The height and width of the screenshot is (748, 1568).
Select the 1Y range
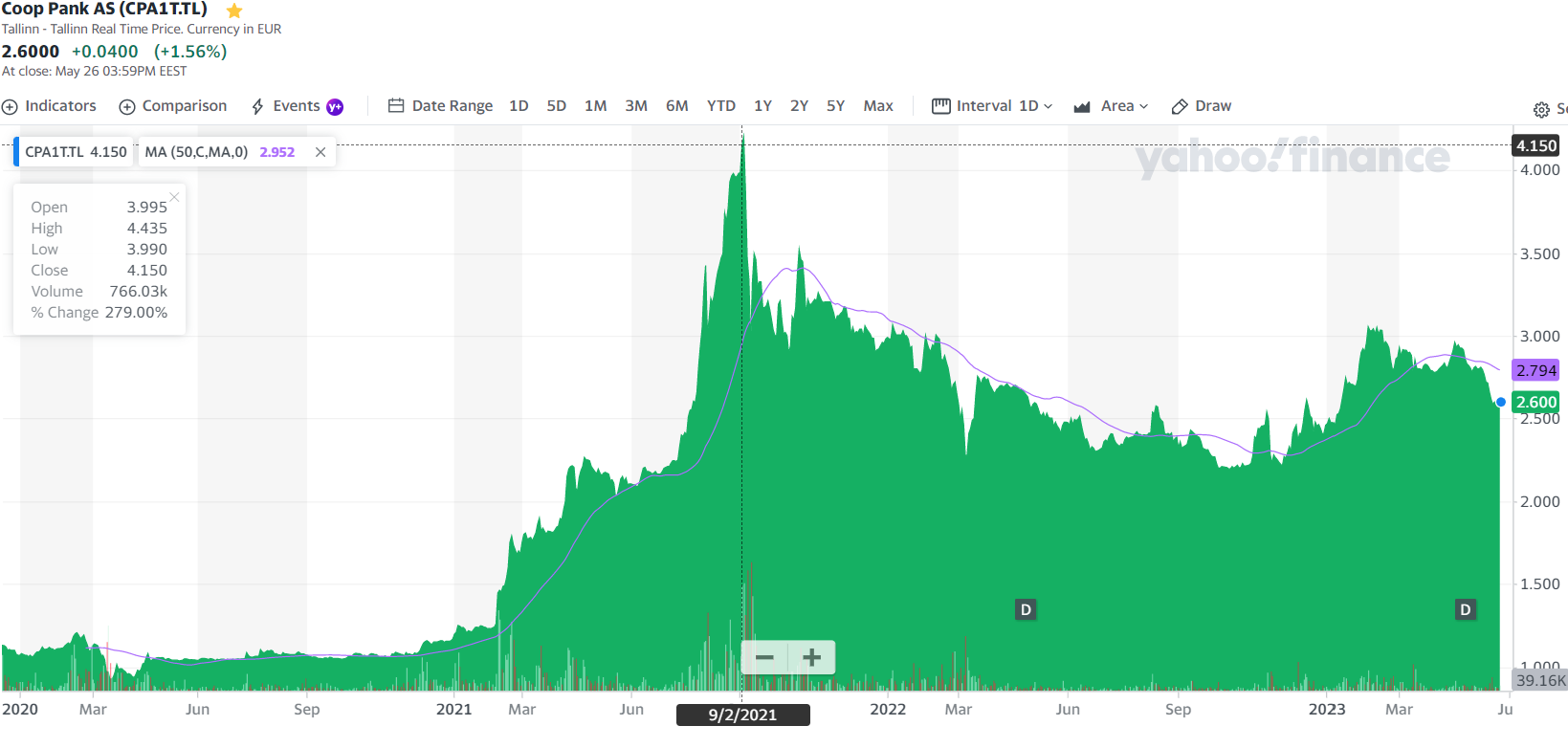coord(762,106)
